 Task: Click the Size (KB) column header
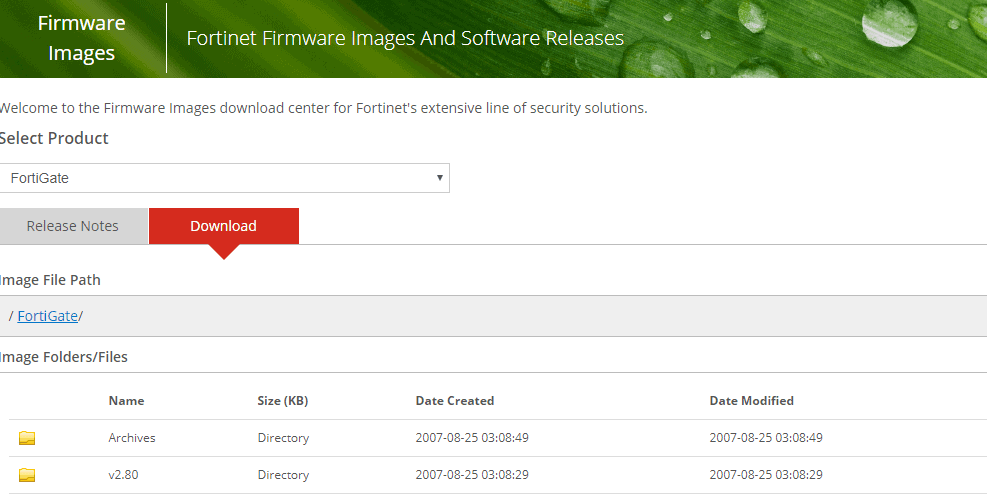(x=283, y=400)
